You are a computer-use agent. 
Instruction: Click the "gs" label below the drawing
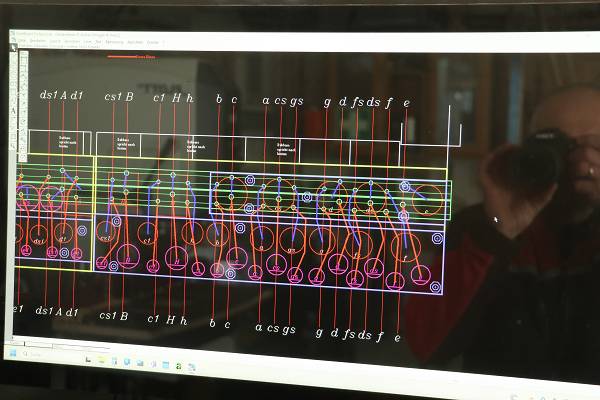[289, 329]
